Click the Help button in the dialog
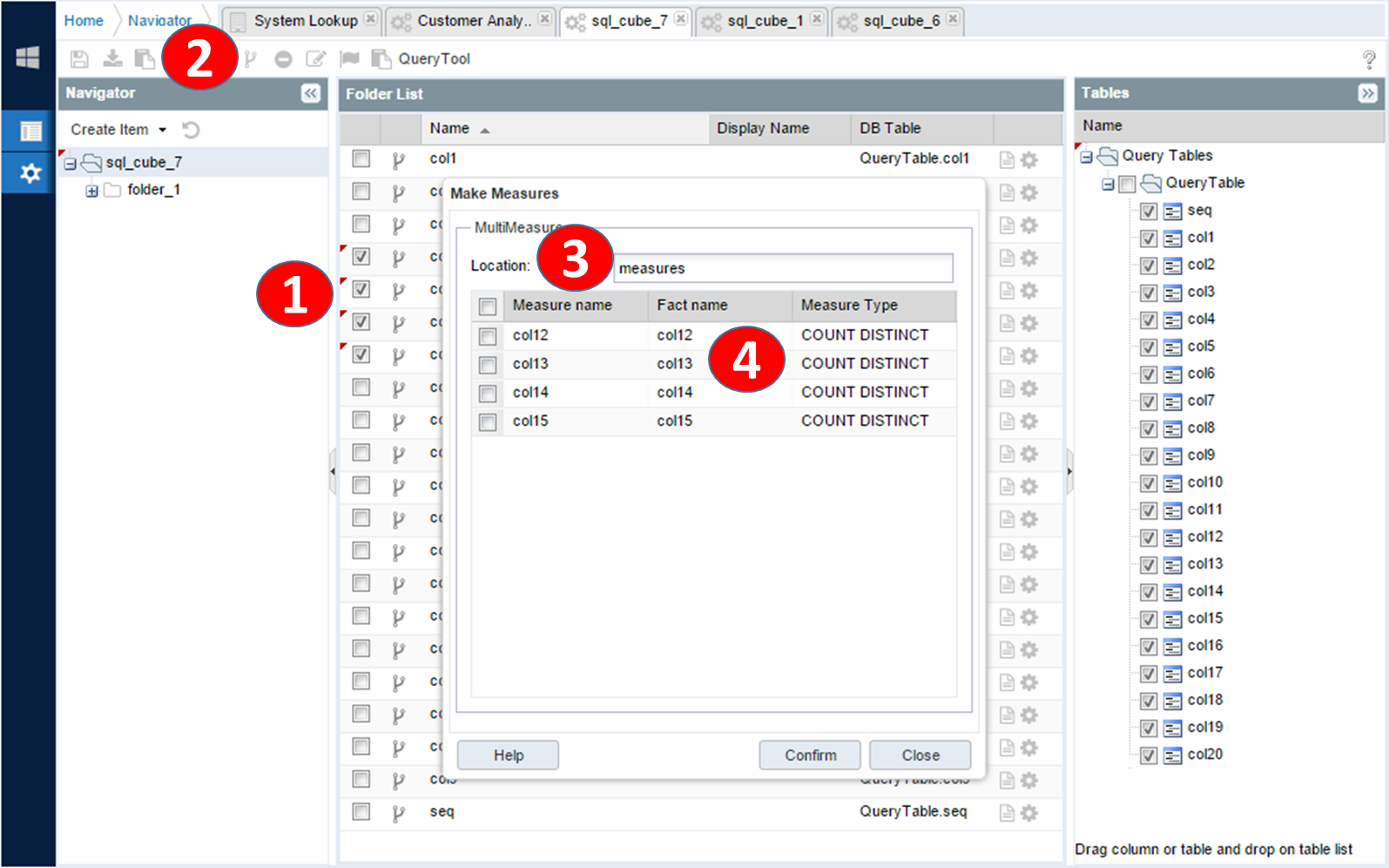The height and width of the screenshot is (868, 1389). pyautogui.click(x=508, y=755)
